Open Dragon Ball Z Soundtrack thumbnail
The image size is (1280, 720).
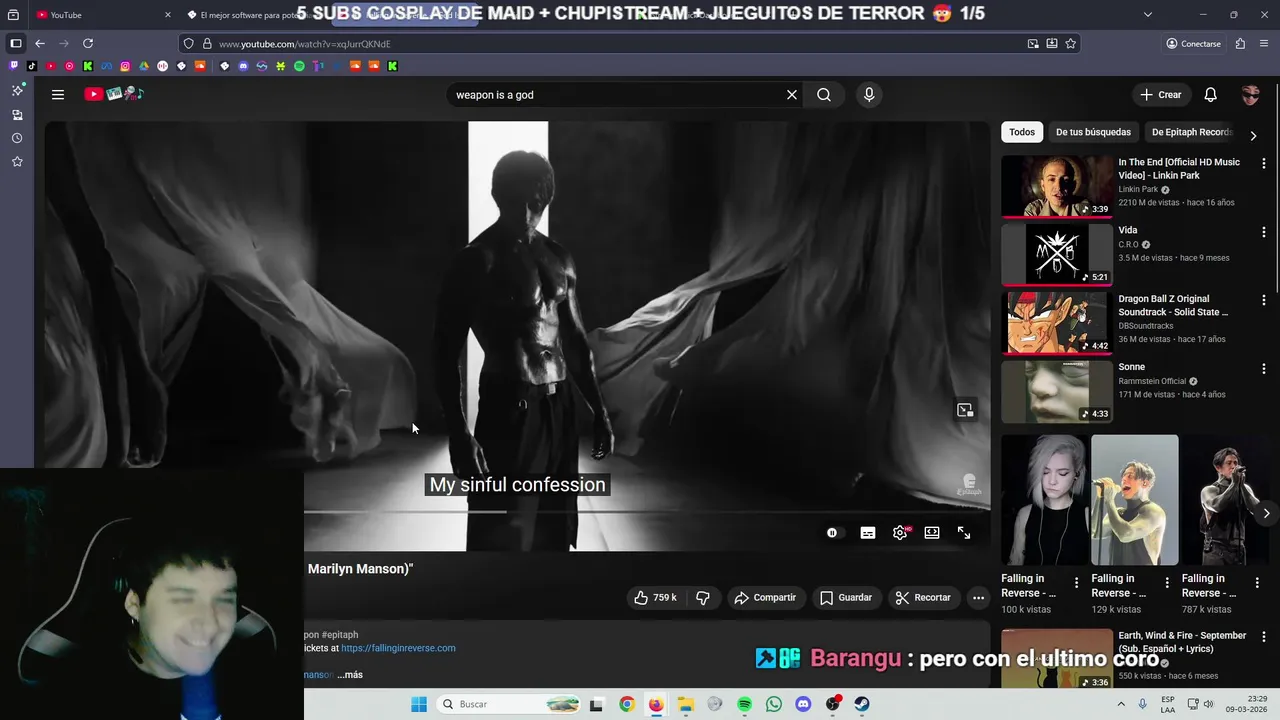tap(1057, 322)
